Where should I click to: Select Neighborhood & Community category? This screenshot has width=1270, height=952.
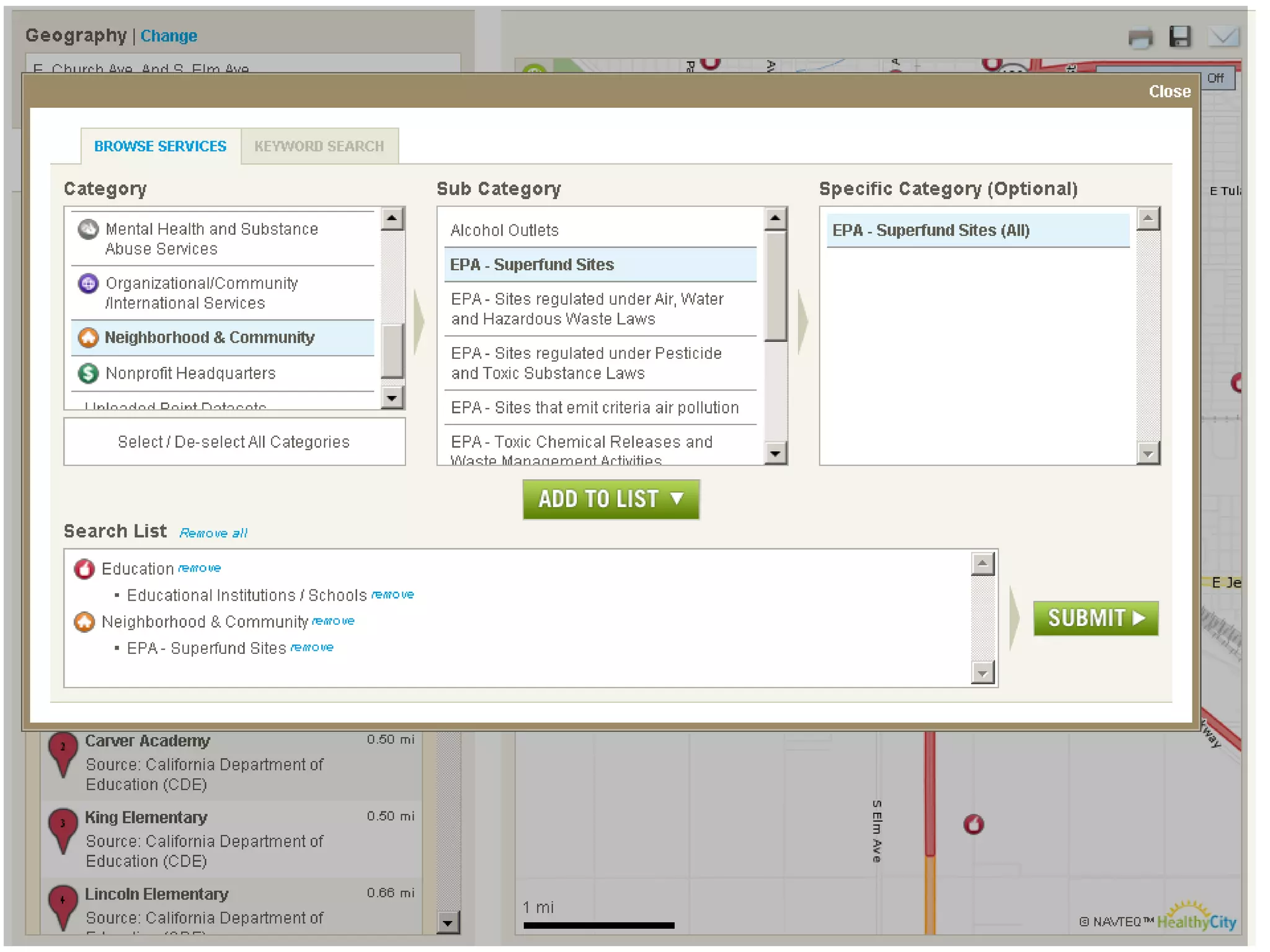coord(223,338)
